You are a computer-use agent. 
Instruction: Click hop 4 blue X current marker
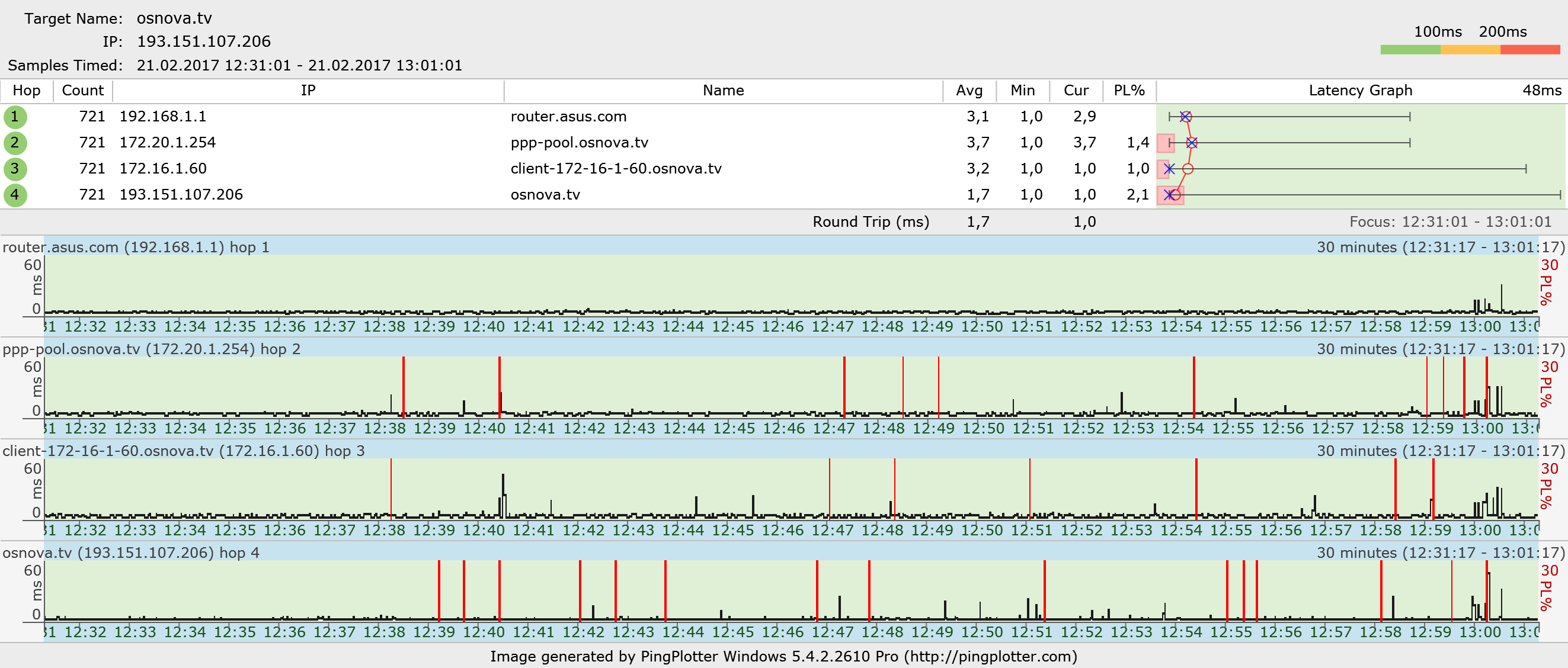click(x=1169, y=195)
